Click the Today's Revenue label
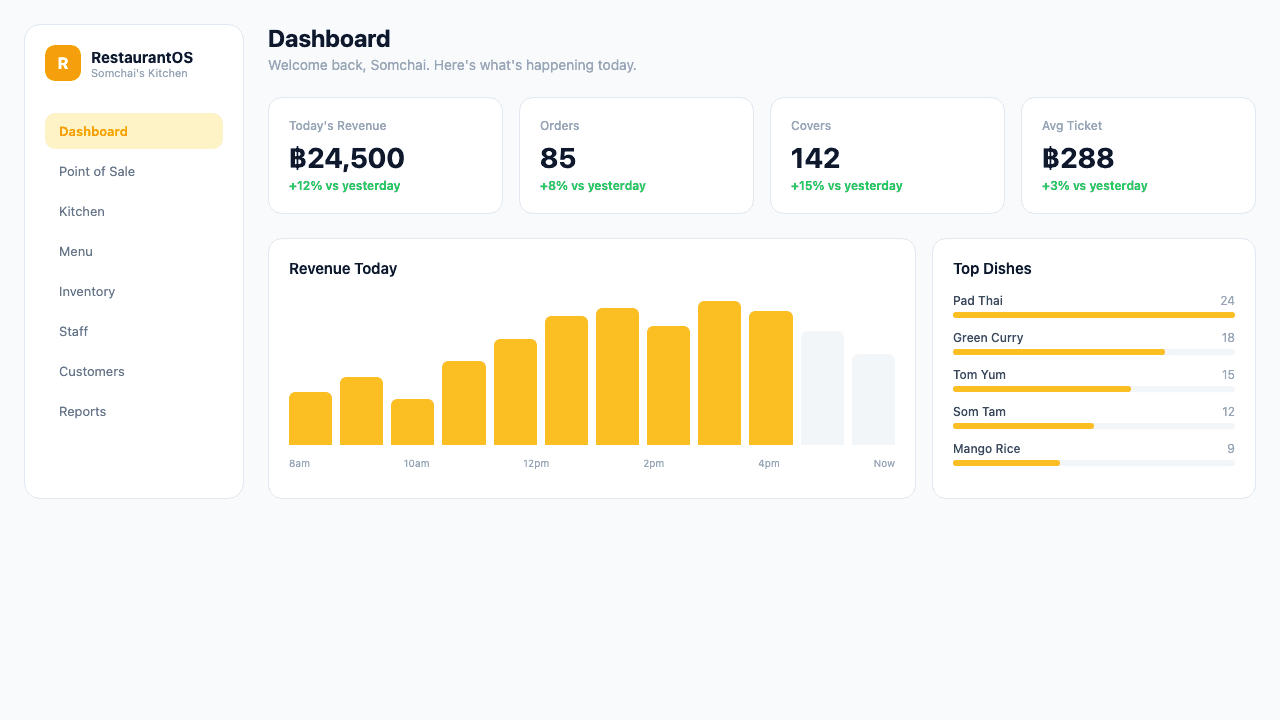Image resolution: width=1280 pixels, height=720 pixels. tap(338, 126)
